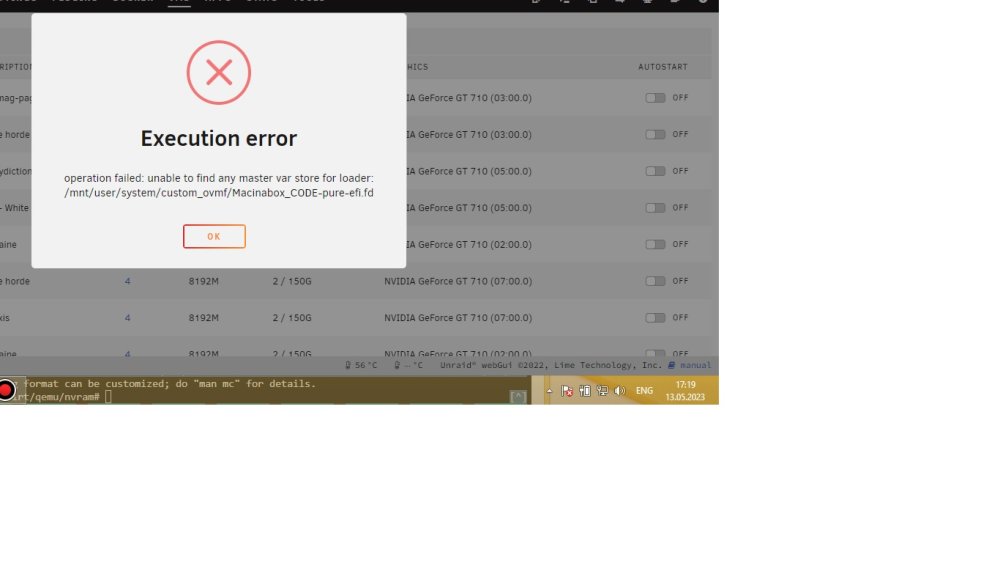Toggle autostart for the ydiction VM row
The image size is (1000, 563).
pyautogui.click(x=655, y=171)
